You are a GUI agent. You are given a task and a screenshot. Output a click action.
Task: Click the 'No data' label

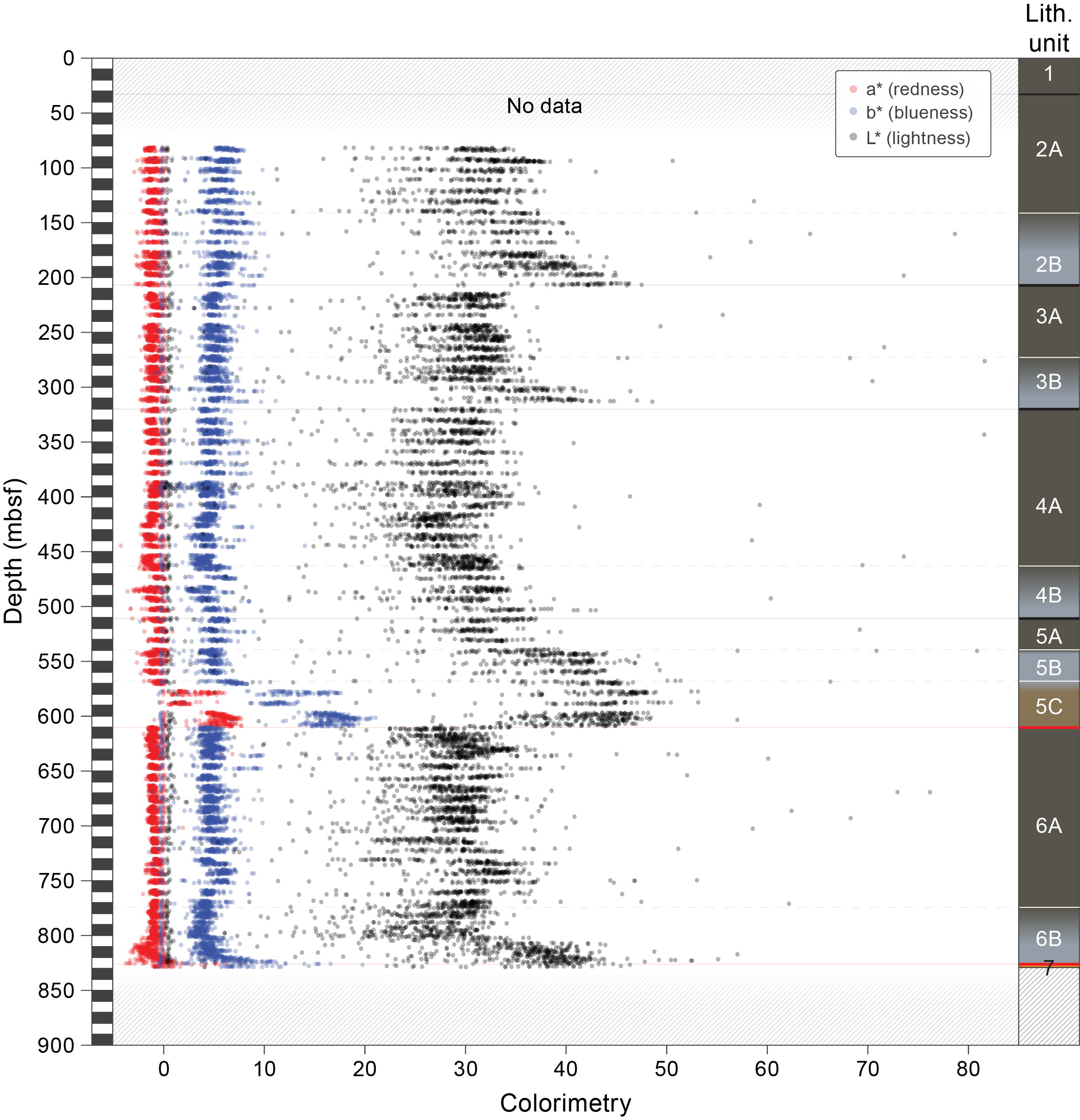(x=544, y=106)
